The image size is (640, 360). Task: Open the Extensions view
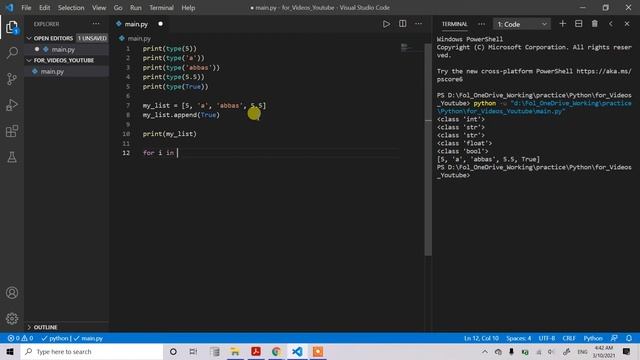click(x=12, y=131)
